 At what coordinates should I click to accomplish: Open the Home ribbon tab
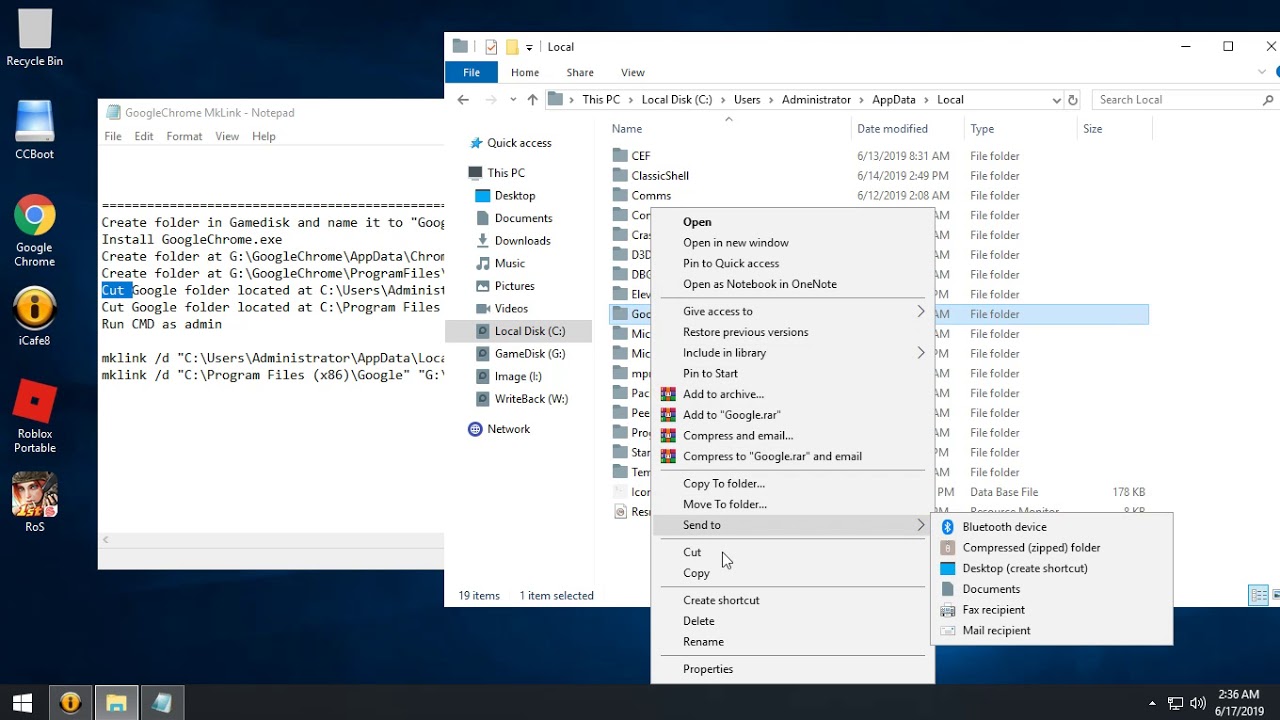click(x=525, y=72)
